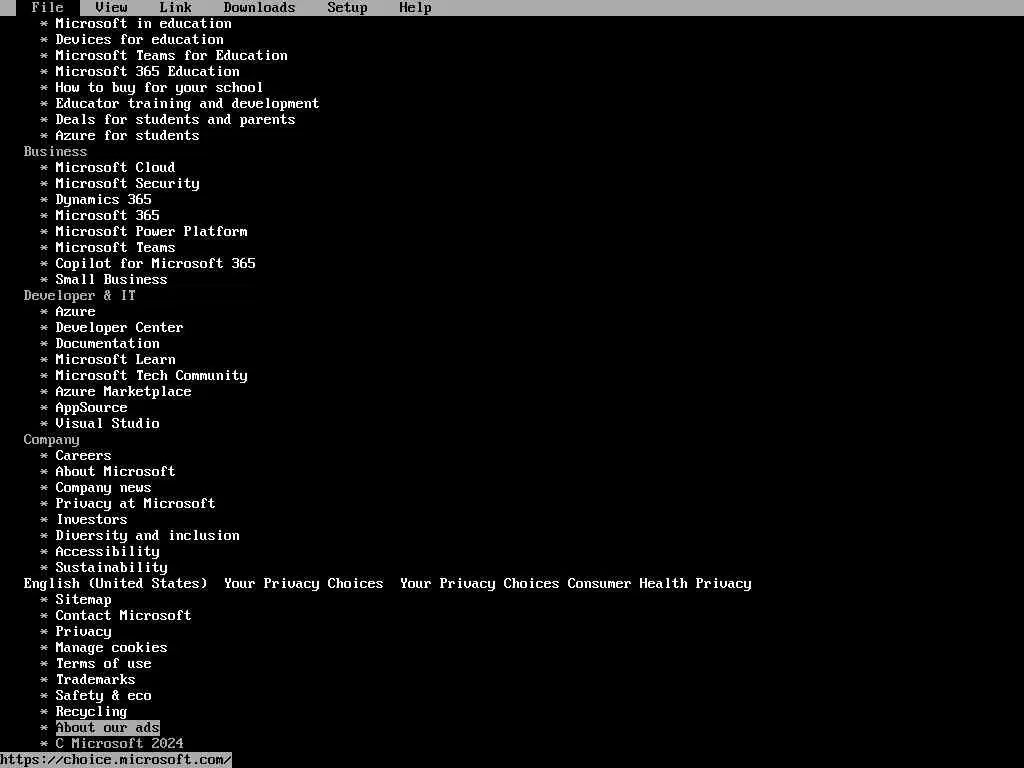Click the Business section heading

(56, 152)
